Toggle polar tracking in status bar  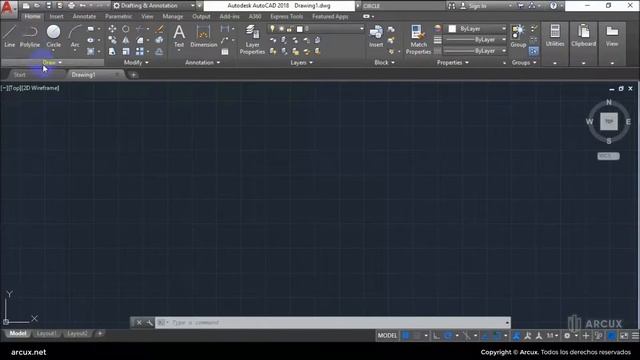(x=448, y=336)
